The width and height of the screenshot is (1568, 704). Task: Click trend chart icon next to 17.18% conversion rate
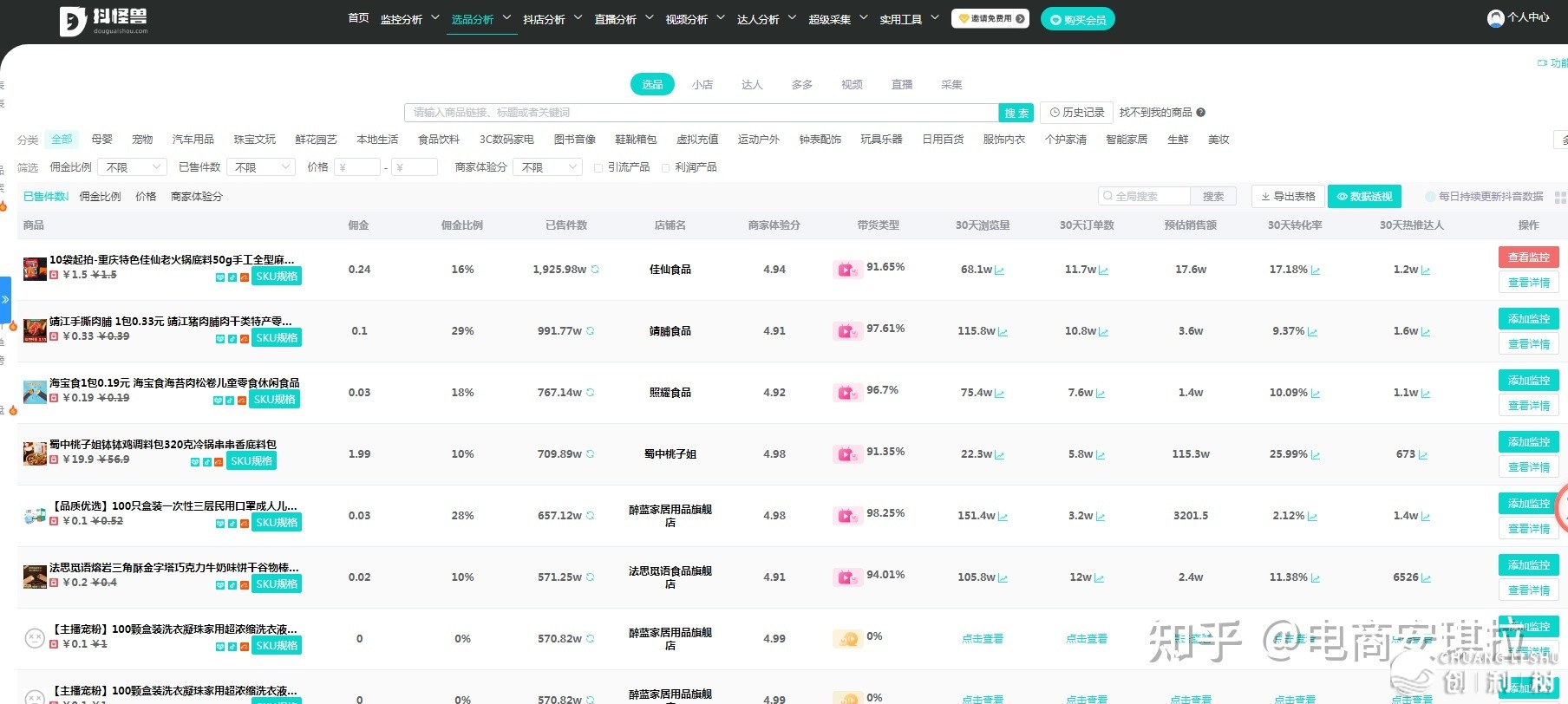1316,271
